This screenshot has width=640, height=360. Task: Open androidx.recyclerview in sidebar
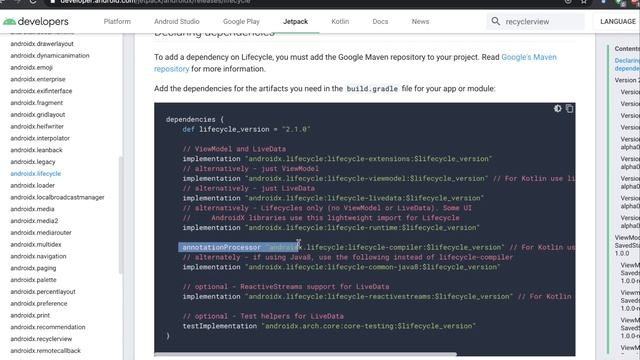41,340
